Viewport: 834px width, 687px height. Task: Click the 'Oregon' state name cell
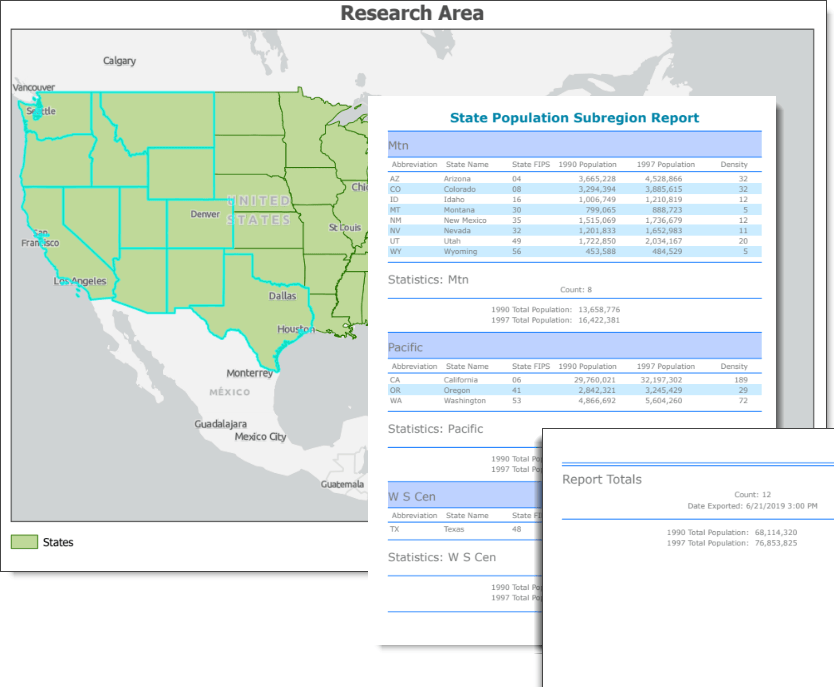tap(457, 390)
